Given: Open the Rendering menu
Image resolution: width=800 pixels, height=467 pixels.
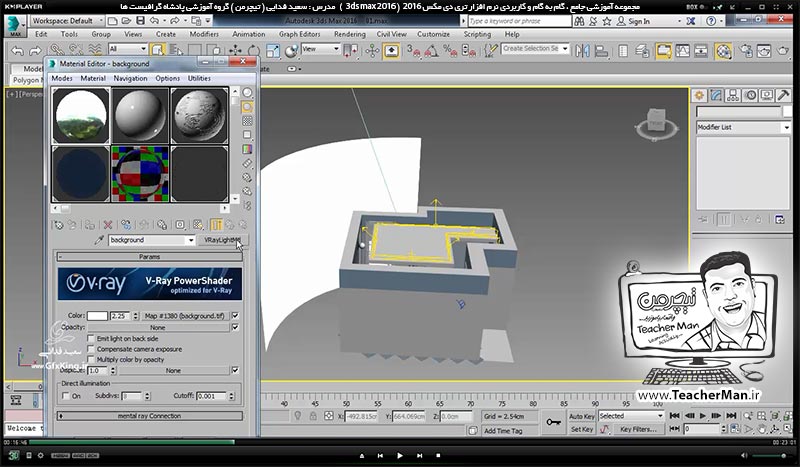Looking at the screenshot, I should [x=349, y=34].
